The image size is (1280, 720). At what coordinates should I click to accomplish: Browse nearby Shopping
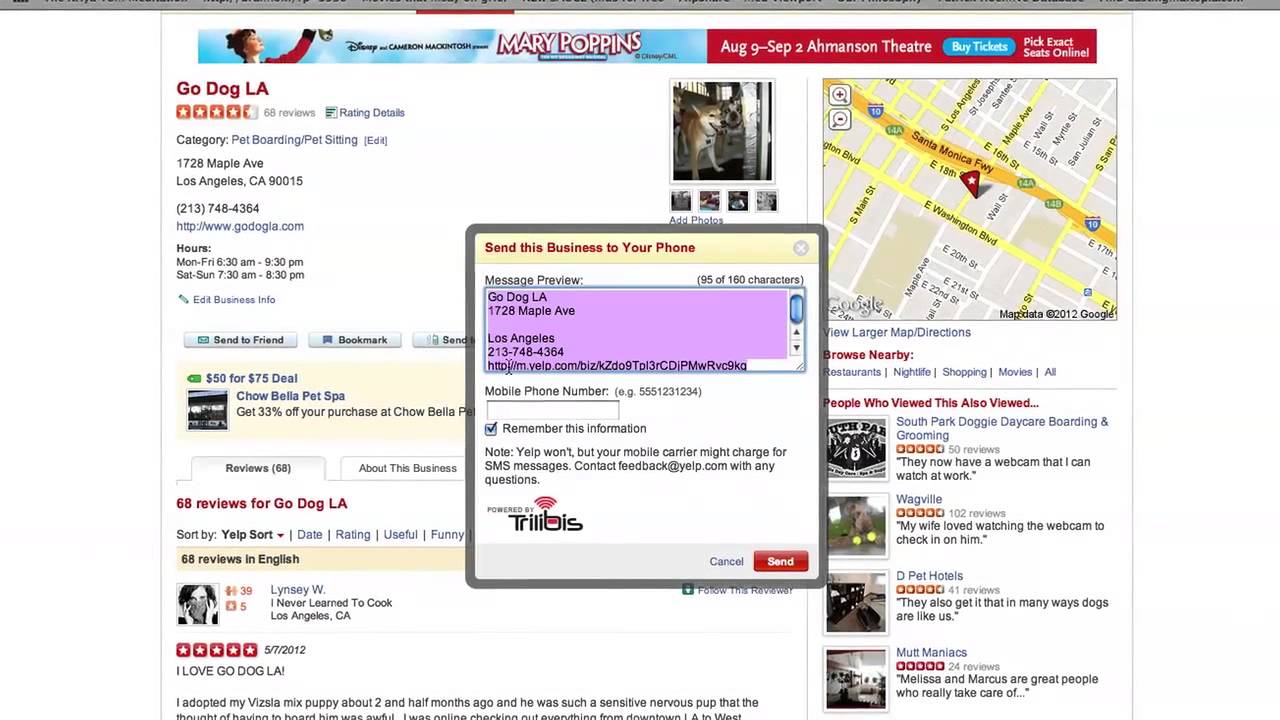(964, 372)
